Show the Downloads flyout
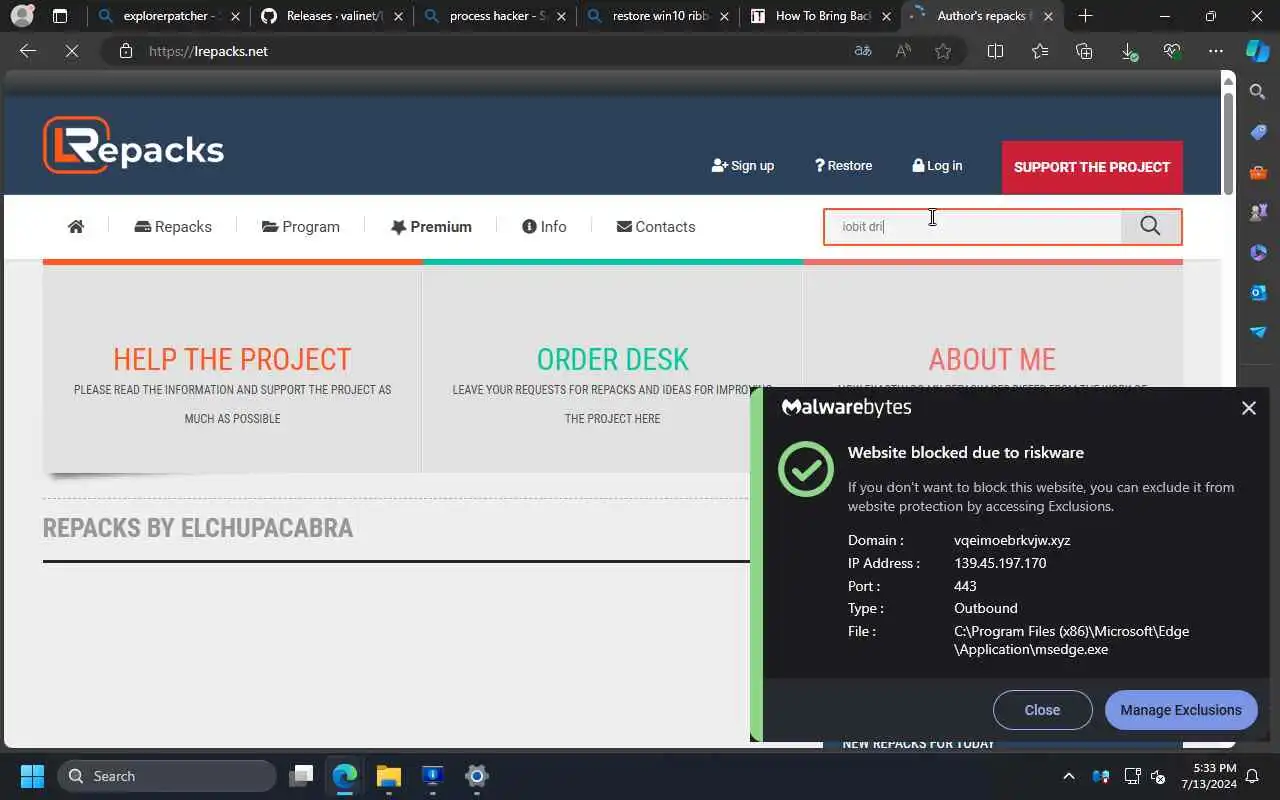Image resolution: width=1280 pixels, height=800 pixels. click(x=1128, y=51)
